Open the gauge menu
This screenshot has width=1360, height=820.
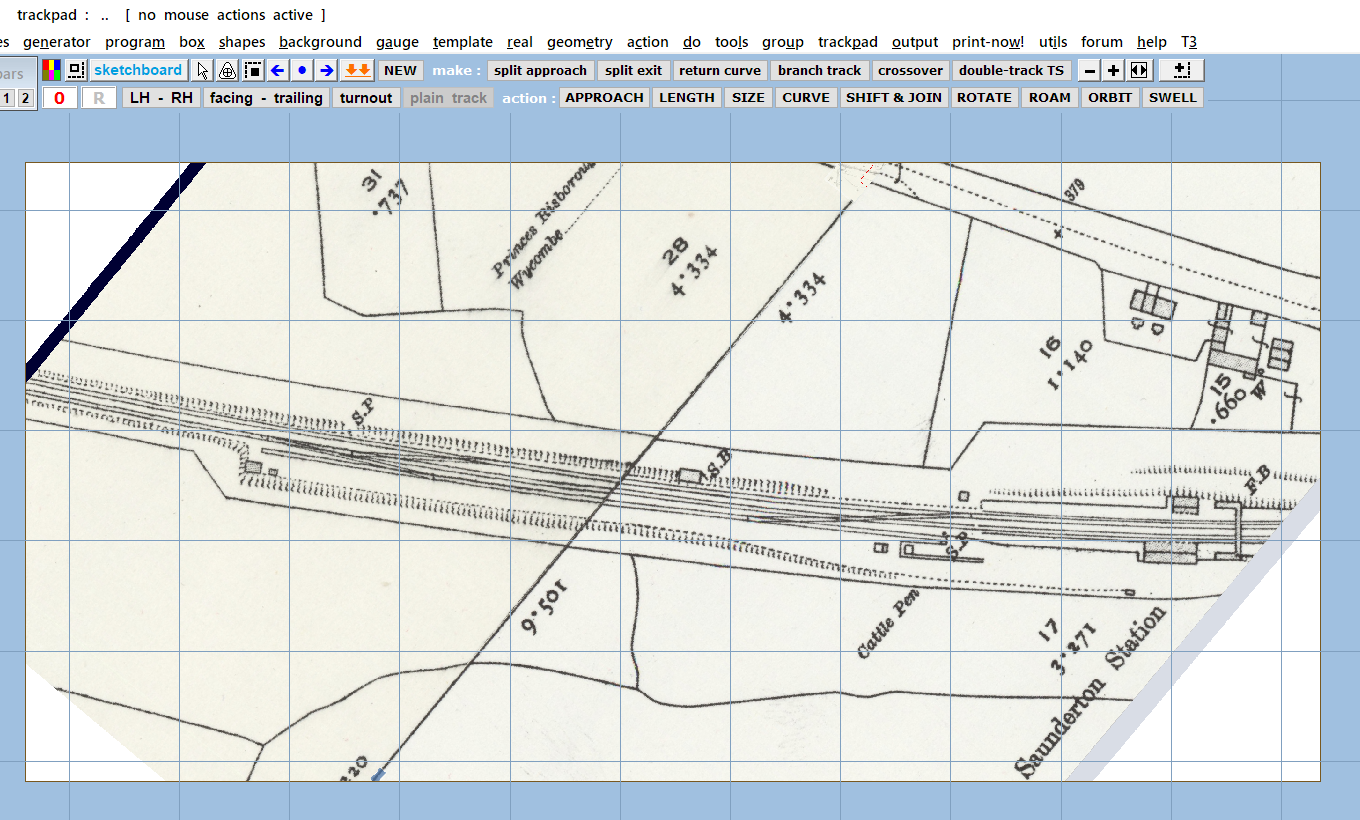tap(398, 42)
